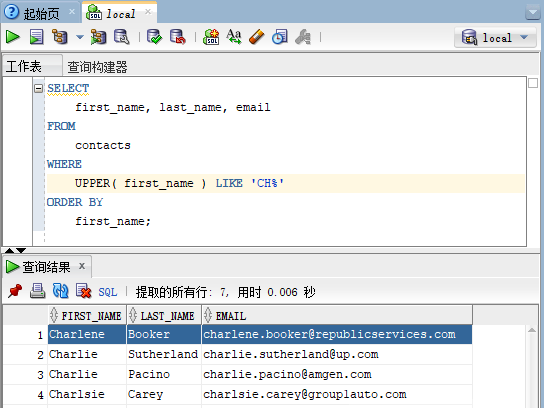The image size is (544, 408).
Task: Run the SQL statement with green play icon
Action: pos(12,37)
